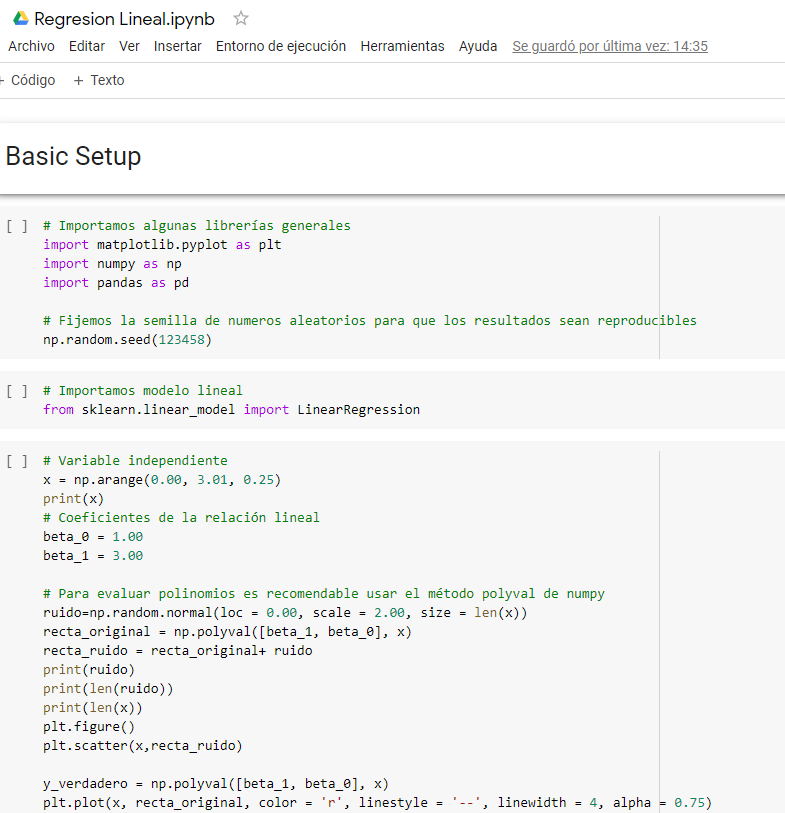Click the recta_original = np.polyval line

[228, 632]
